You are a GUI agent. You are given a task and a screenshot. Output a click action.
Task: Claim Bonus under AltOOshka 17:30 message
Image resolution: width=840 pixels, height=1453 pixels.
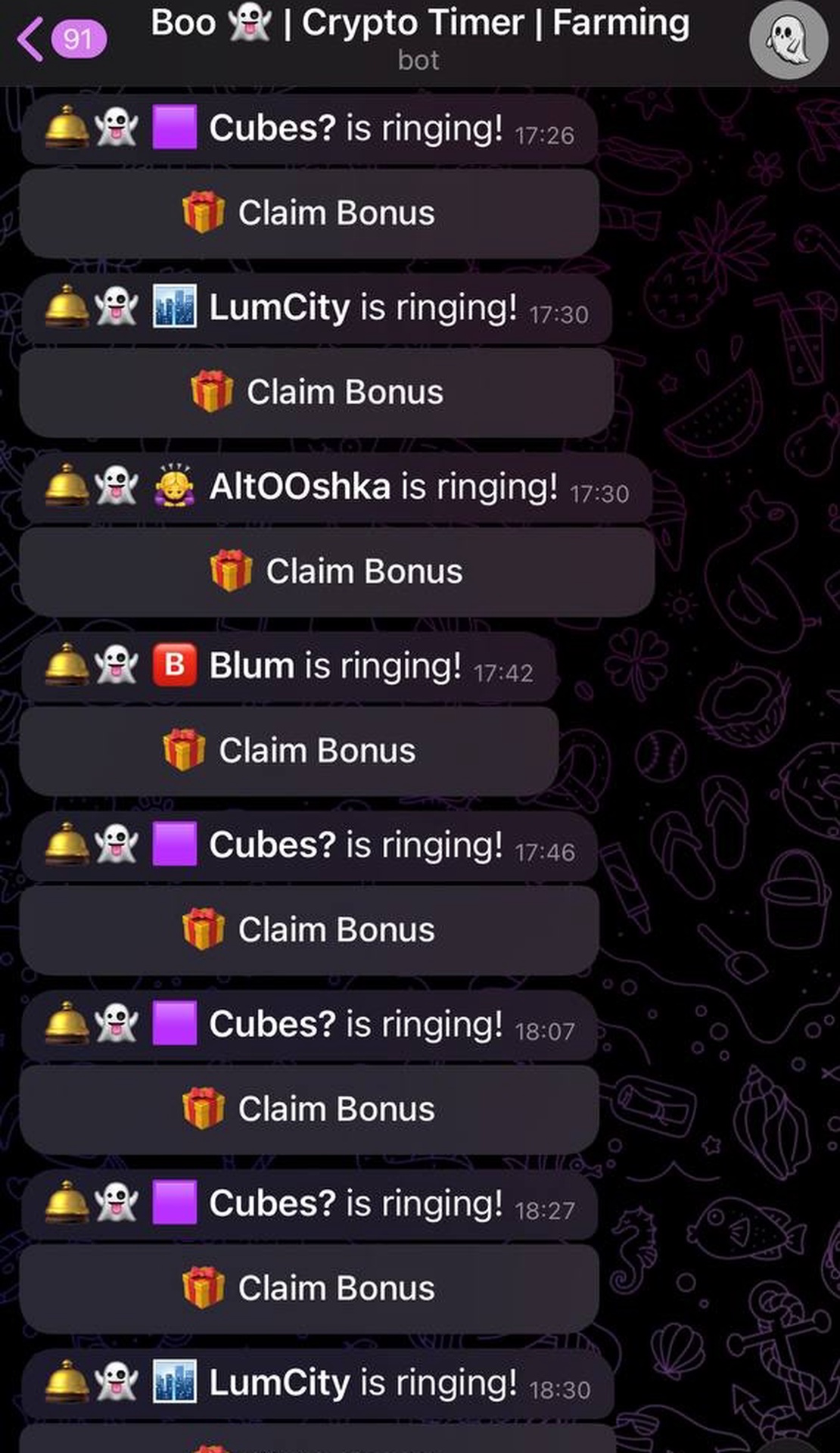[337, 571]
